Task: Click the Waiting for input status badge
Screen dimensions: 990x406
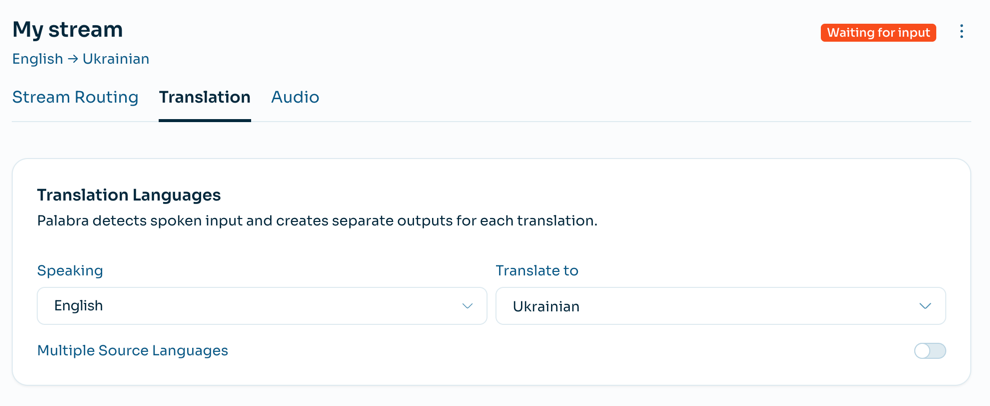Action: (x=878, y=33)
